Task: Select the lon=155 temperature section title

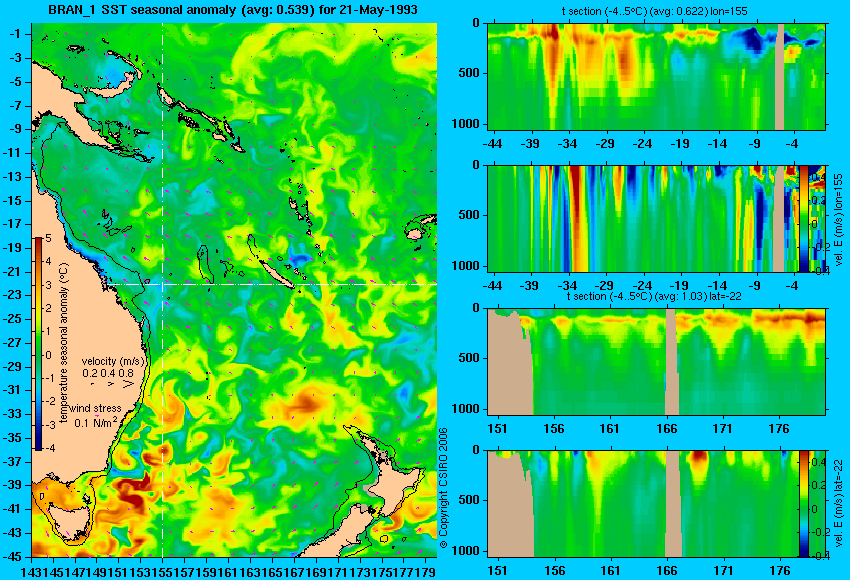Action: [655, 11]
